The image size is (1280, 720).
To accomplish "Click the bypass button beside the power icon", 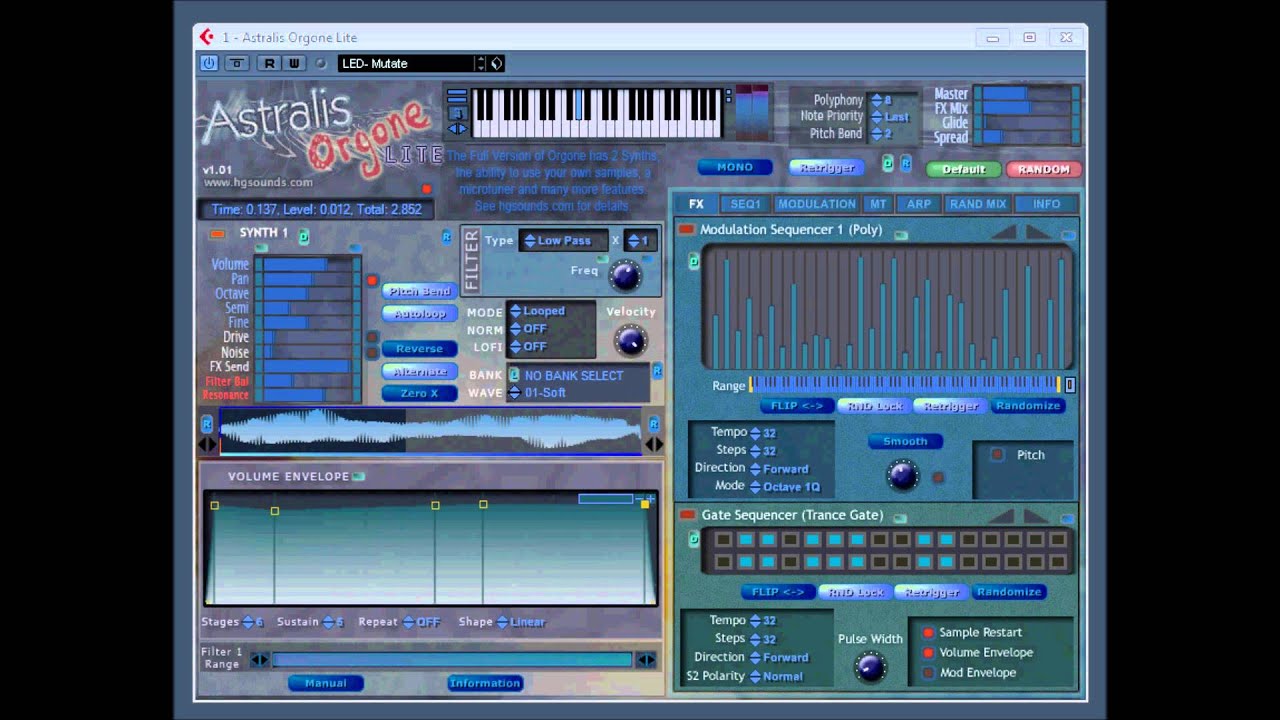I will 237,63.
